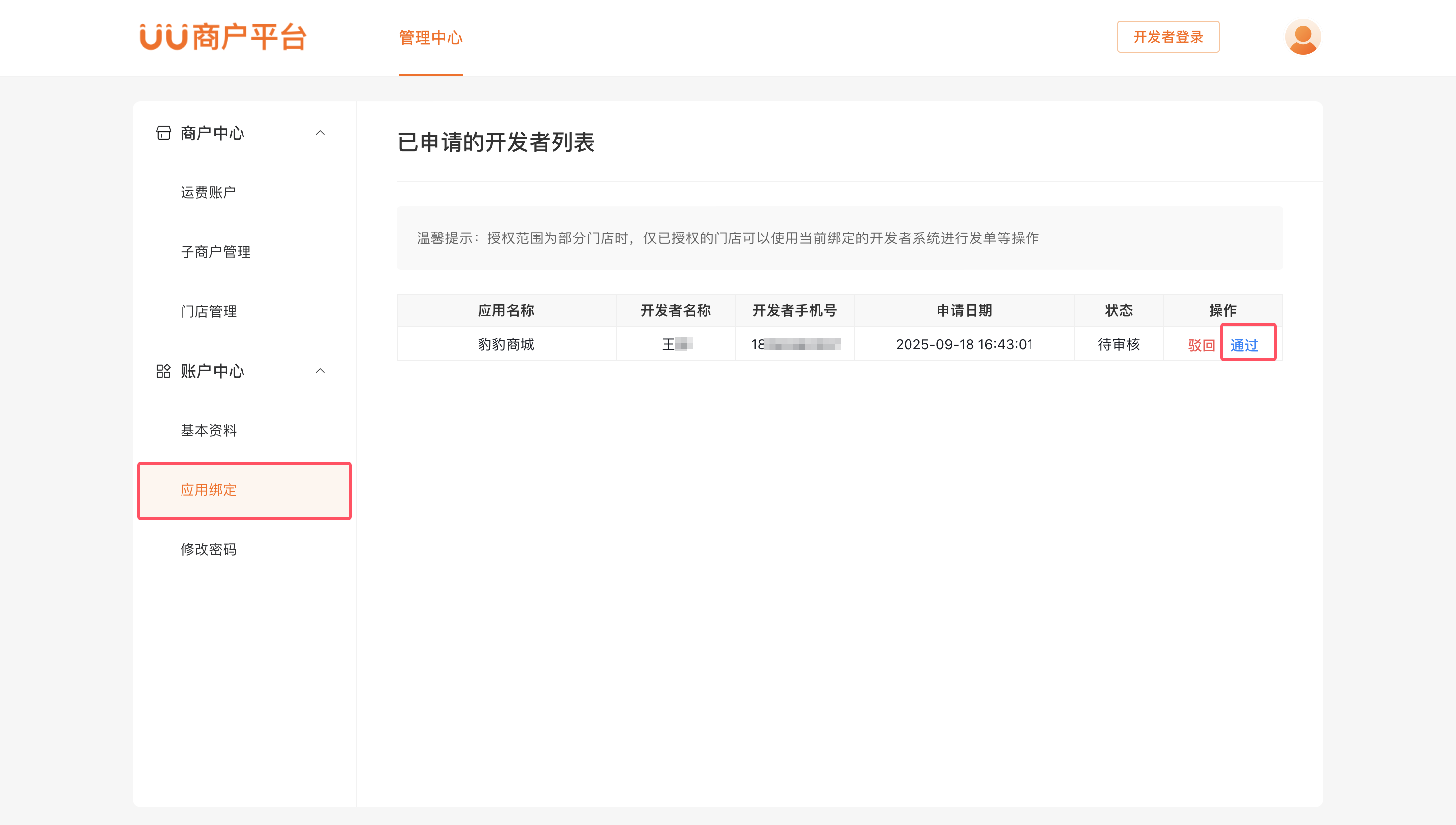Click the 账户中心 heading label
The image size is (1456, 825).
pyautogui.click(x=212, y=371)
